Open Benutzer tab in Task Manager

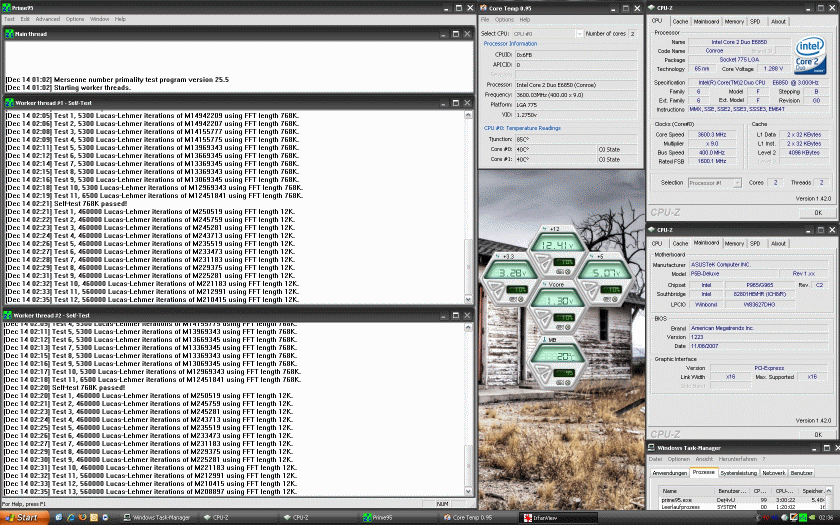801,473
